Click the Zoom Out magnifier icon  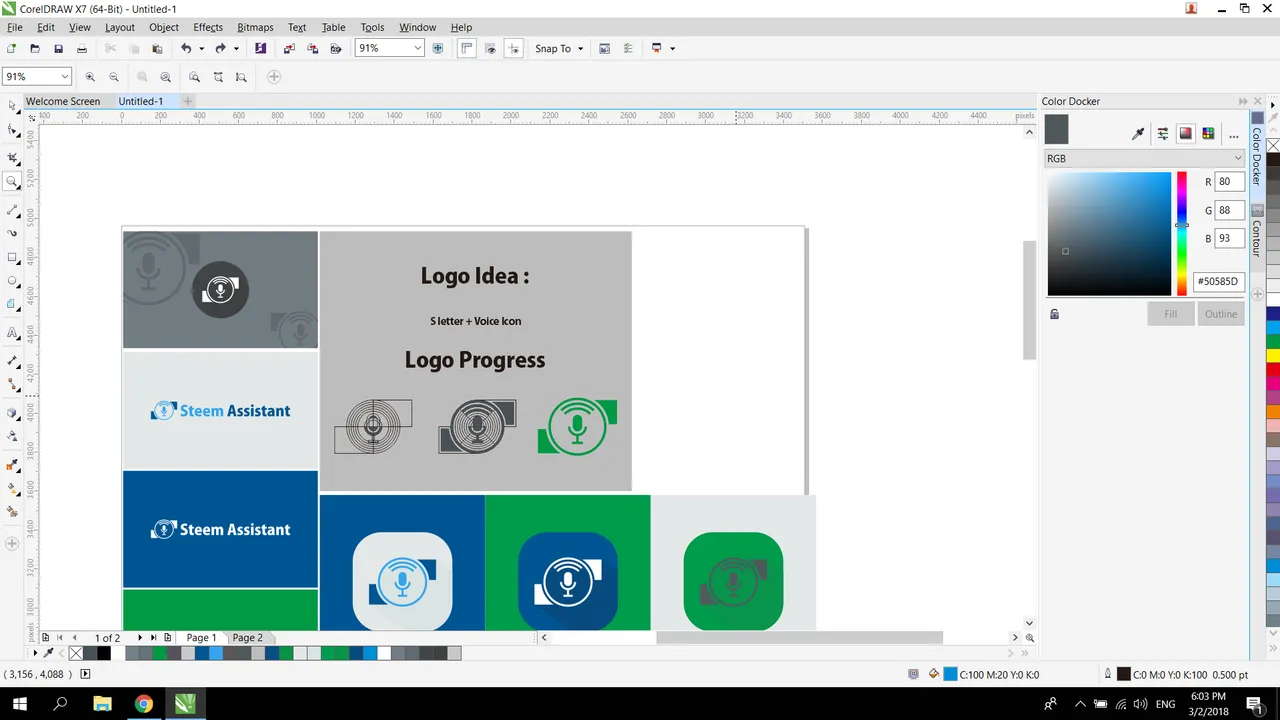pyautogui.click(x=114, y=77)
